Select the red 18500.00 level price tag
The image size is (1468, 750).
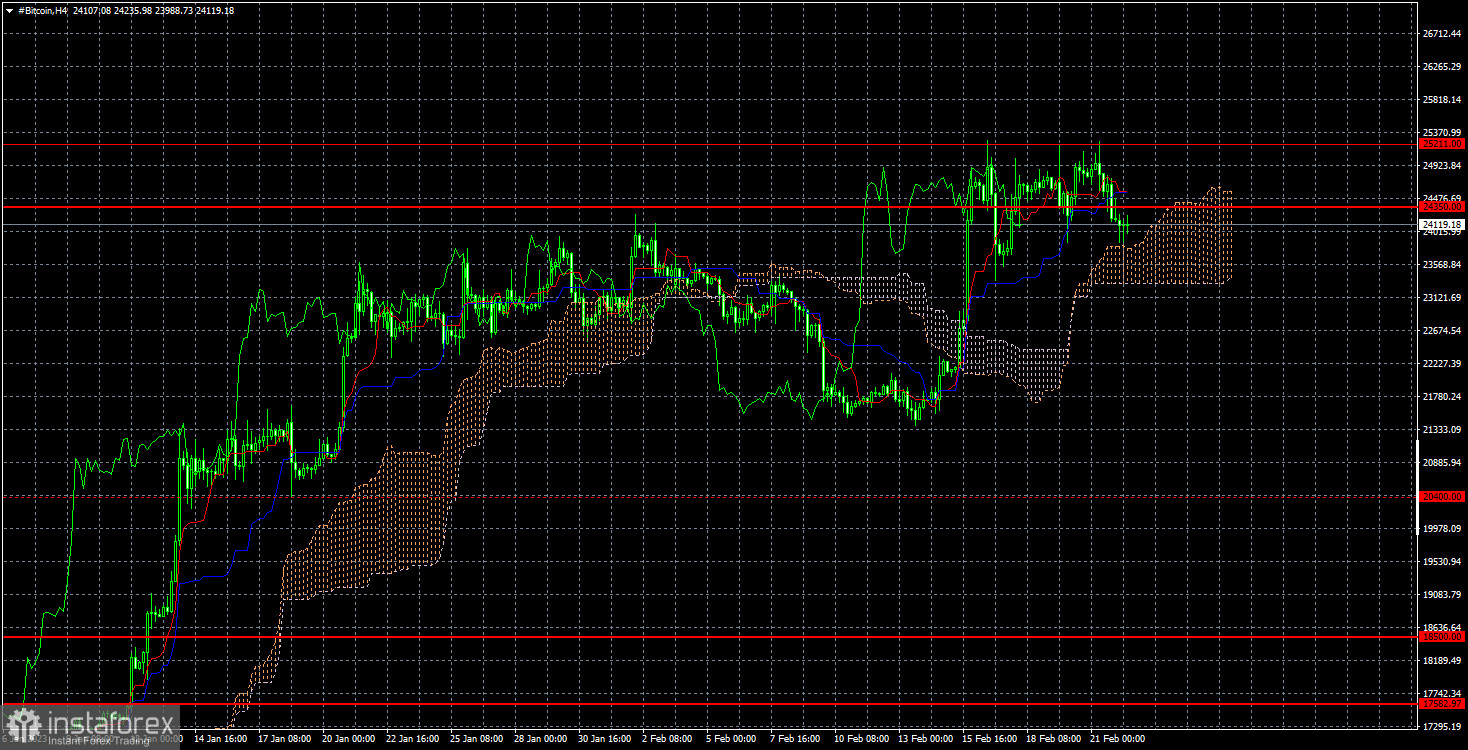pyautogui.click(x=1442, y=636)
